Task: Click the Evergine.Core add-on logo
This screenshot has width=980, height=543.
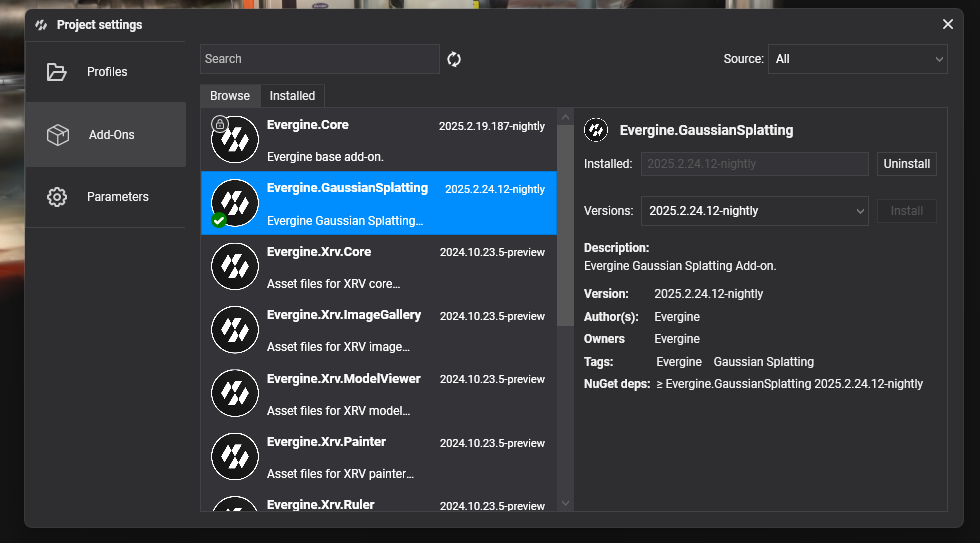Action: pyautogui.click(x=236, y=140)
